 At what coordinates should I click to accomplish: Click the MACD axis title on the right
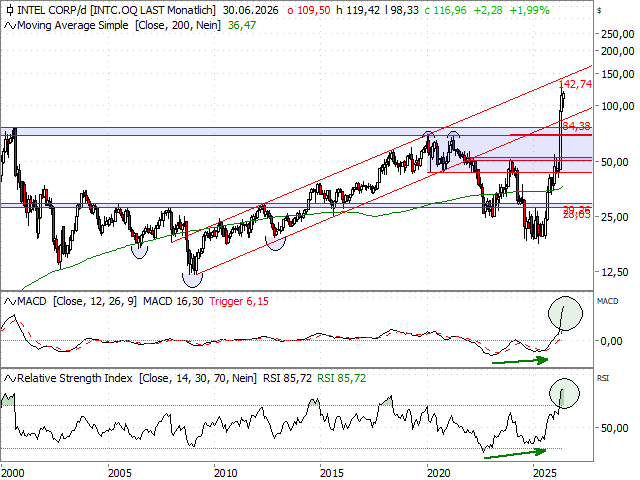pos(608,302)
